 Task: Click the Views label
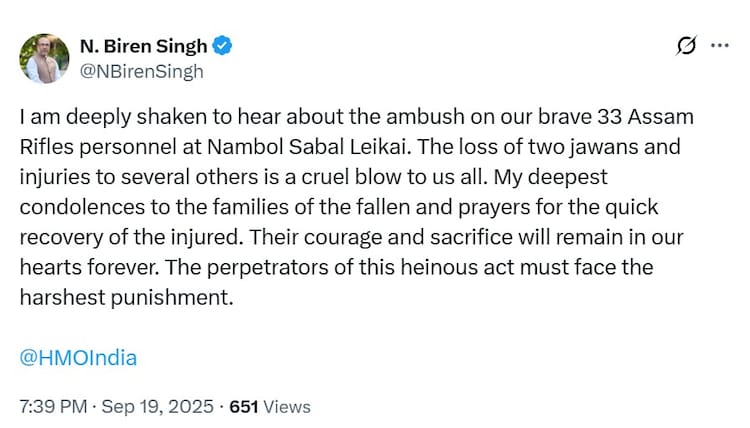tap(287, 407)
